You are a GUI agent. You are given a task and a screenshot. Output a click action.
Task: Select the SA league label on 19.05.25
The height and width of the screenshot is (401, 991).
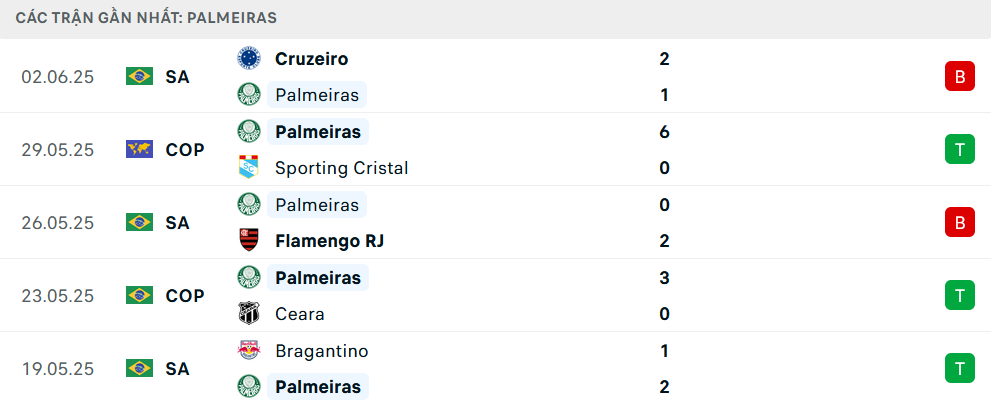click(x=177, y=368)
